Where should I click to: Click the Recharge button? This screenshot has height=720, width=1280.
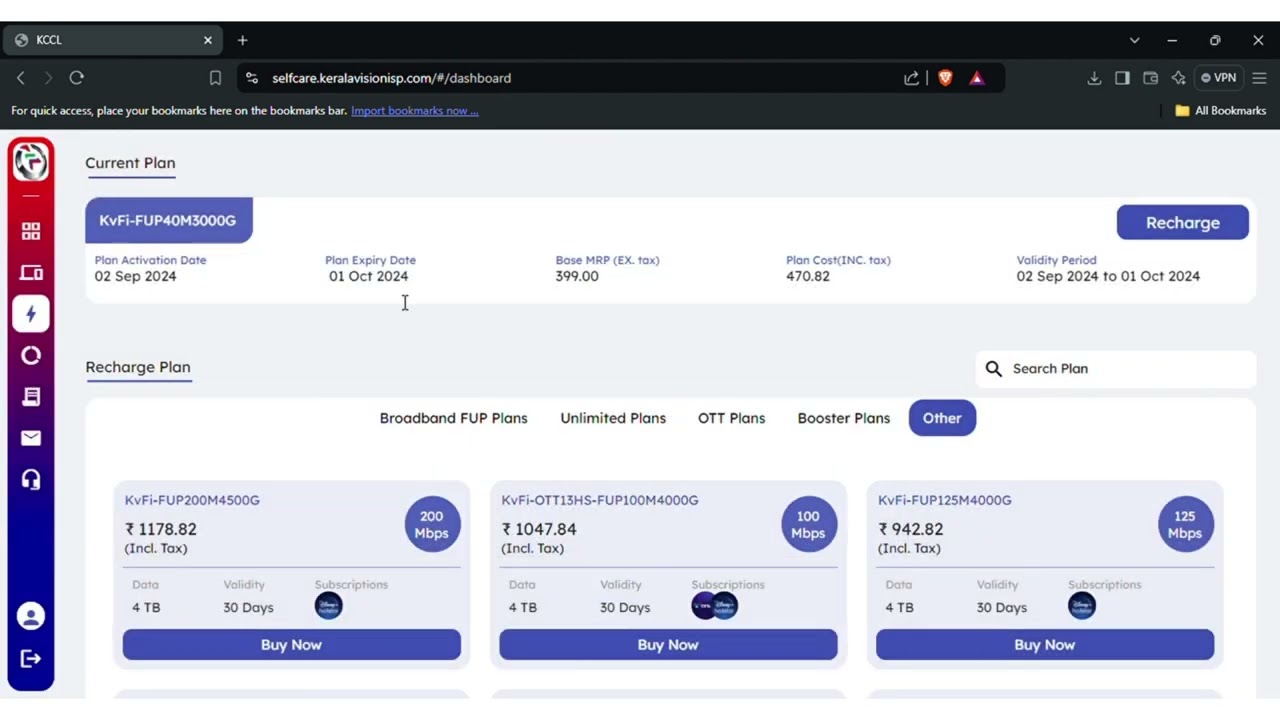click(x=1182, y=222)
